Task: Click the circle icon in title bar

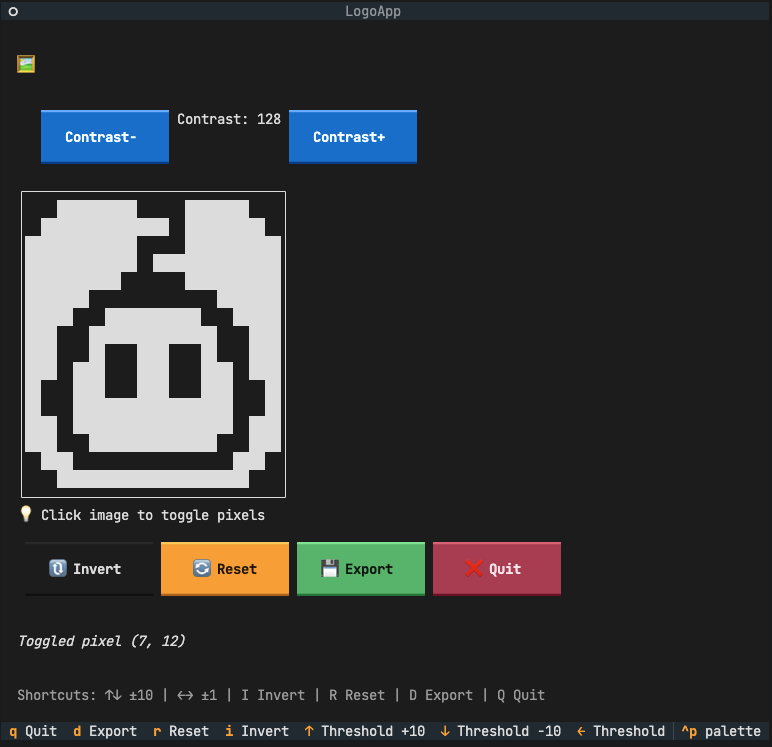Action: pyautogui.click(x=13, y=12)
